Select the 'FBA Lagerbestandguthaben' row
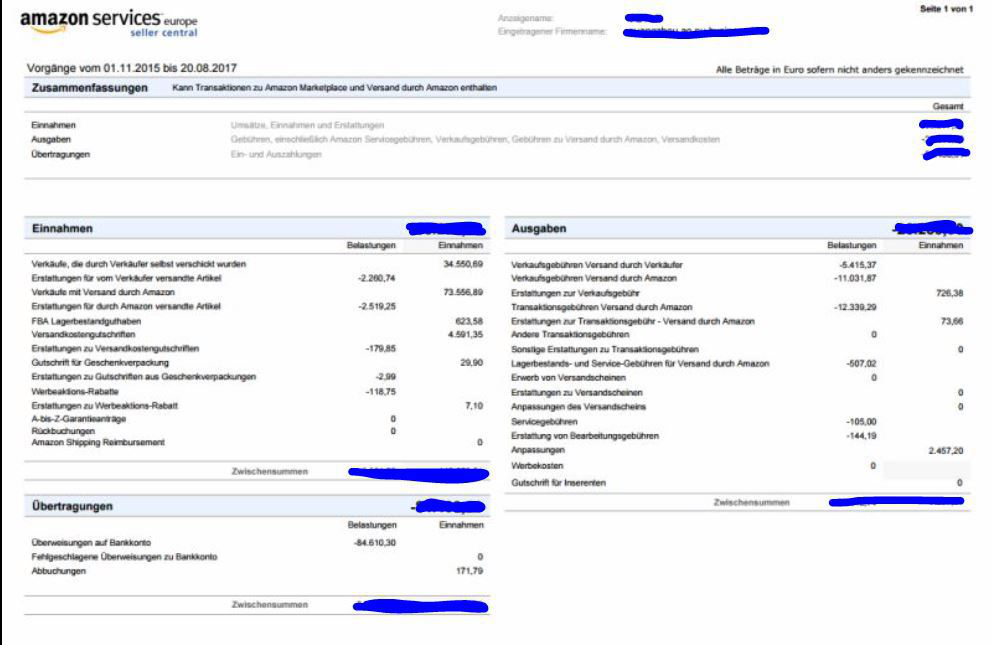The height and width of the screenshot is (645, 992). pos(90,320)
